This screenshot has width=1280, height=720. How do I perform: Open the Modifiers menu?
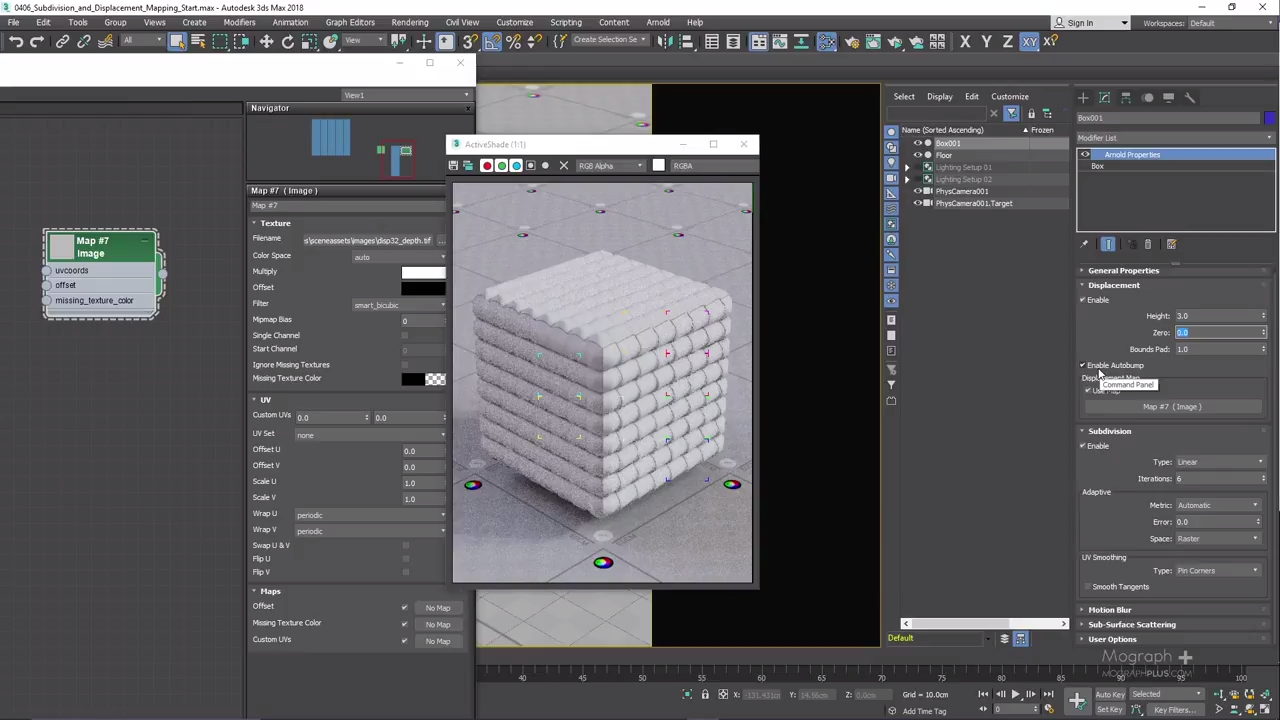pyautogui.click(x=239, y=22)
